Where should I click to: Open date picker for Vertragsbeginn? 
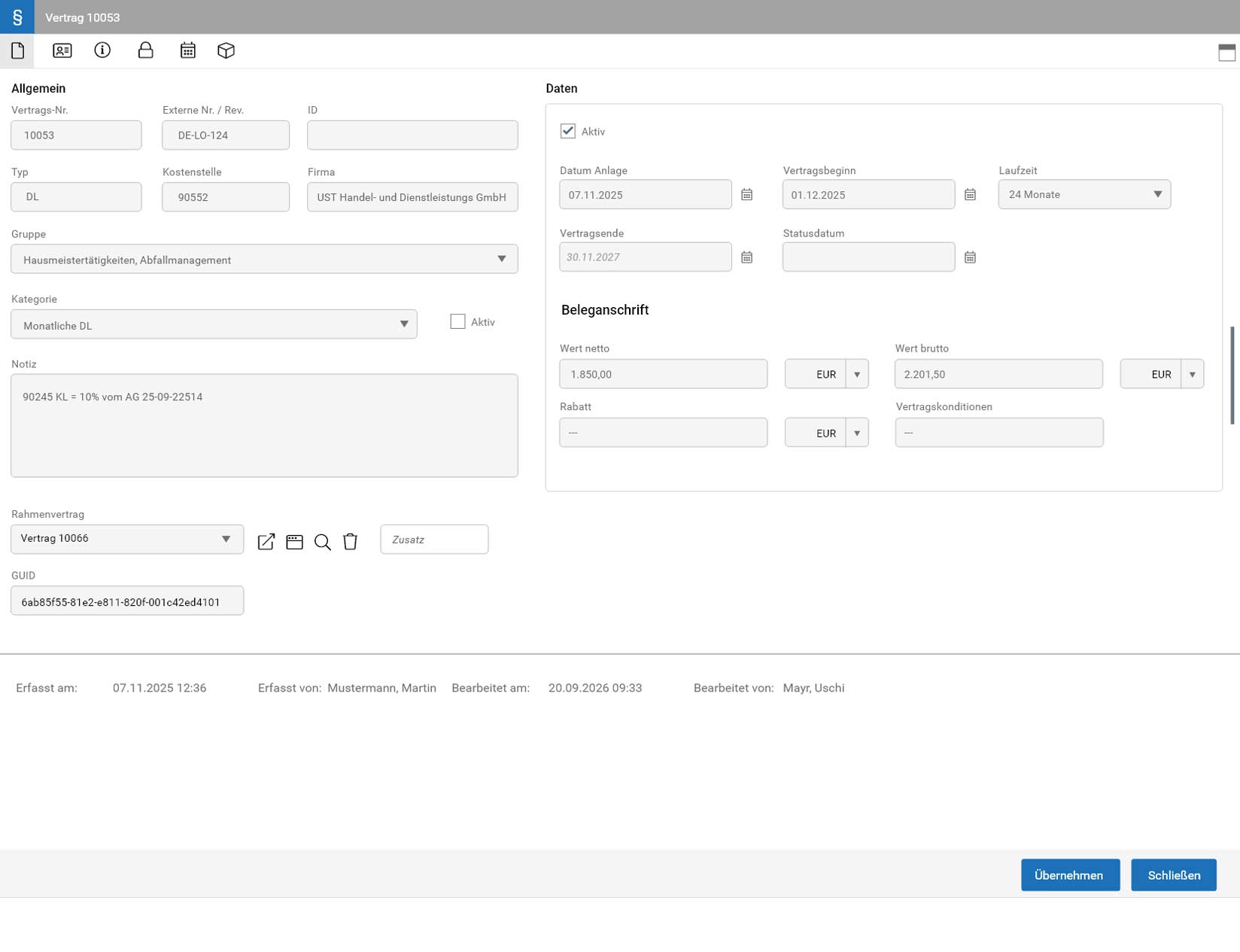[x=970, y=194]
